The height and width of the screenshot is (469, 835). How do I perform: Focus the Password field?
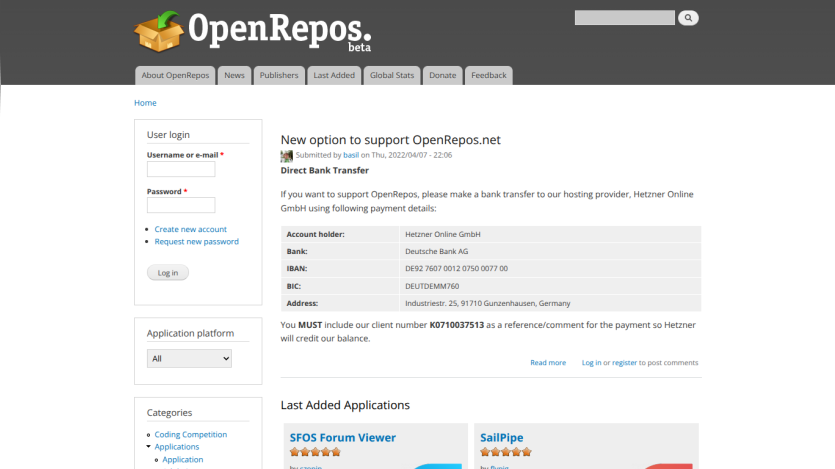click(x=181, y=205)
